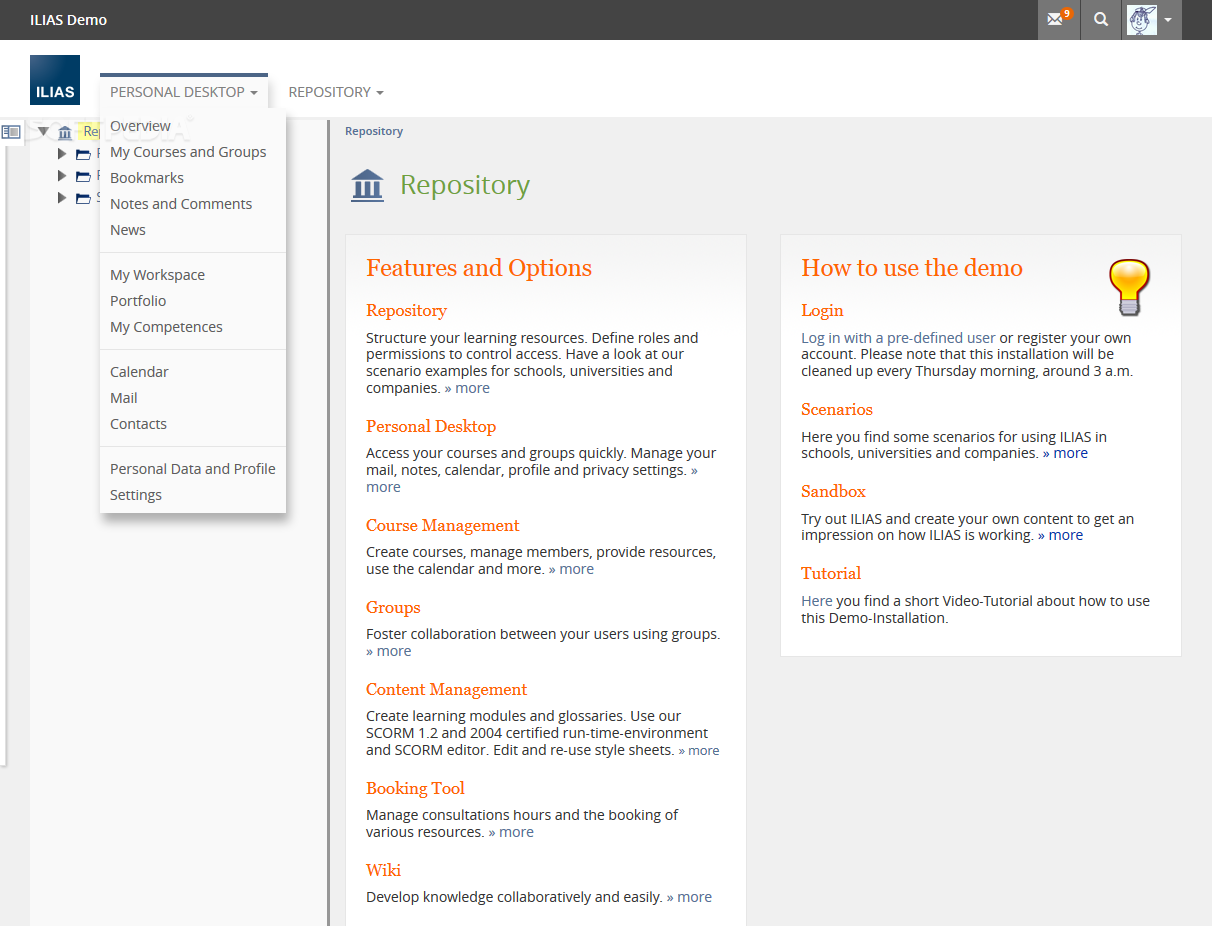The image size is (1212, 926).
Task: Click the 'How to use the demo' heading
Action: pyautogui.click(x=912, y=268)
